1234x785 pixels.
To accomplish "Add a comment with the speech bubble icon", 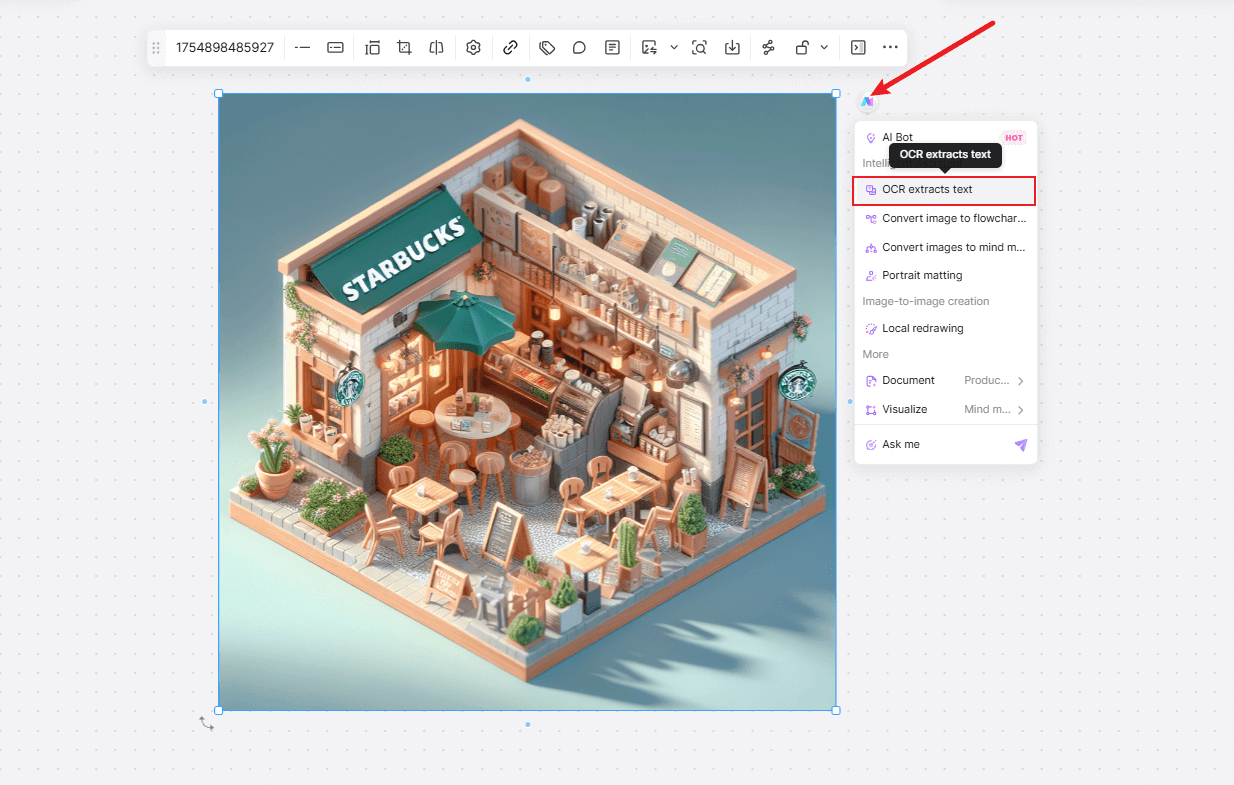I will coord(579,47).
